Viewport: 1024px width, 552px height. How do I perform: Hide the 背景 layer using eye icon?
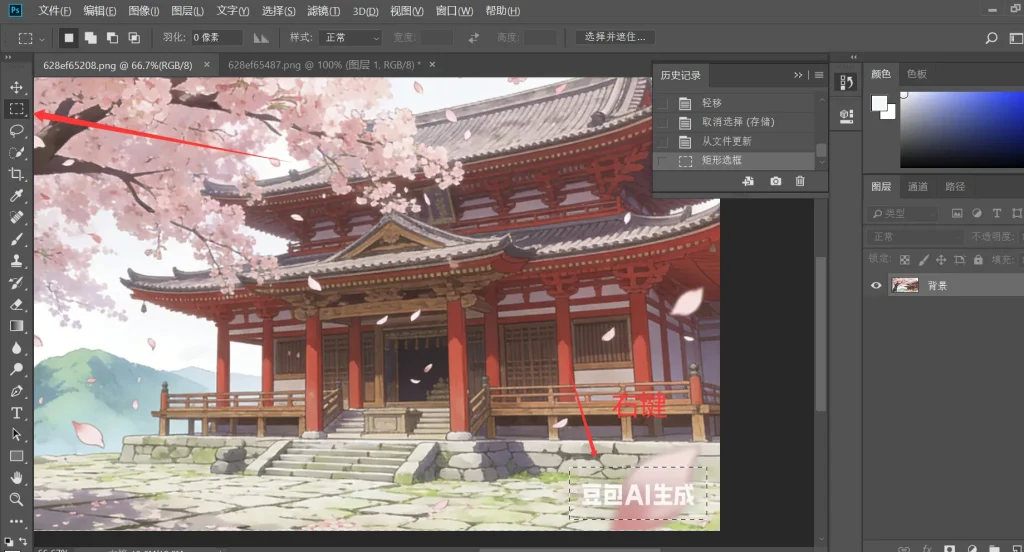pos(876,285)
